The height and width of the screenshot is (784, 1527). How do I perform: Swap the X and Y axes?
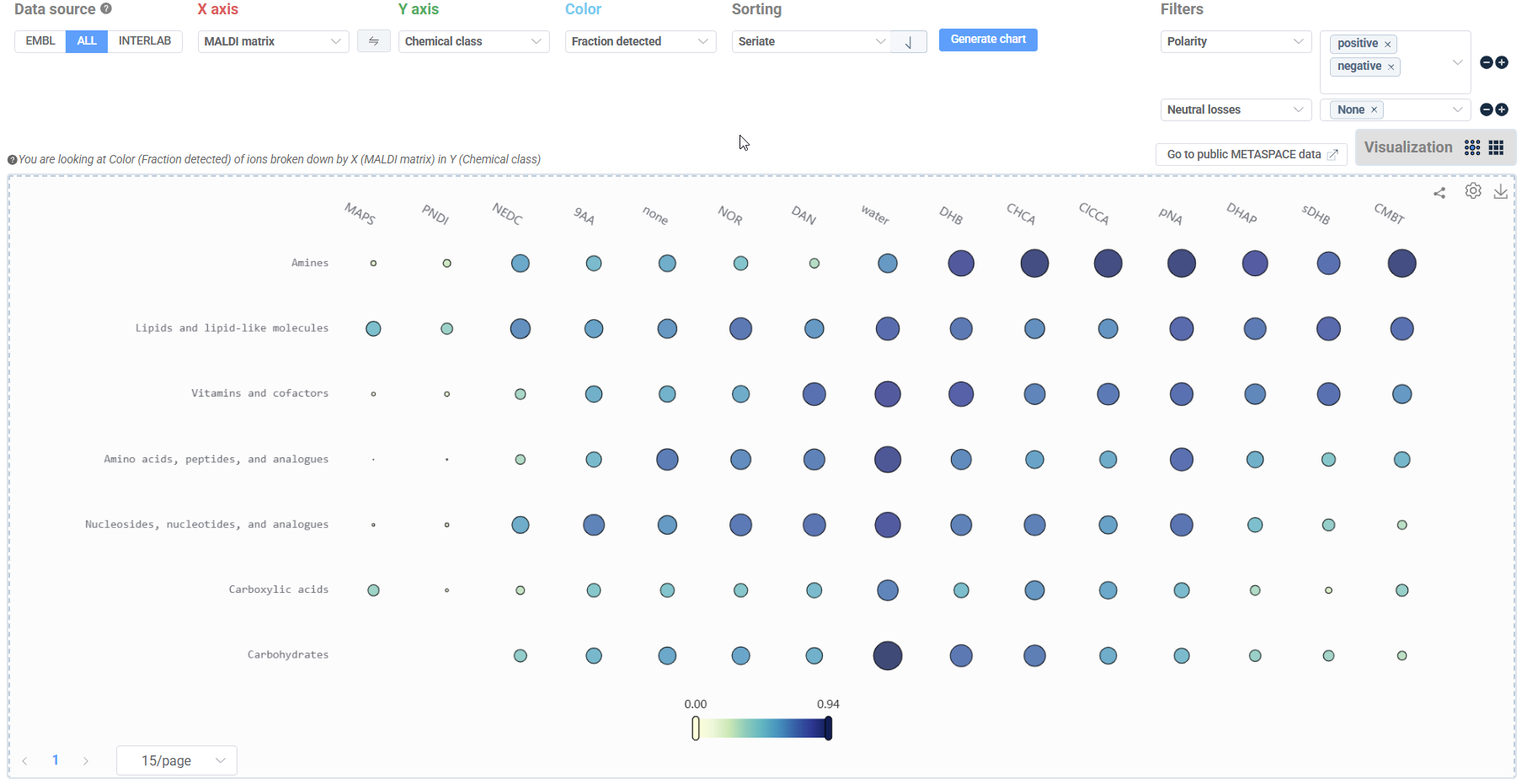tap(374, 41)
